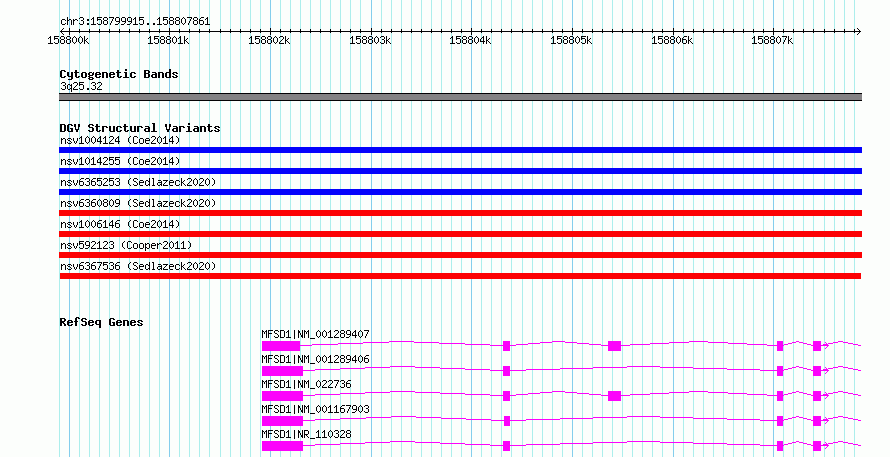Open variant label nsv6360809 (Sedlazeck2020)
Viewport: 890px width, 457px height.
point(138,203)
